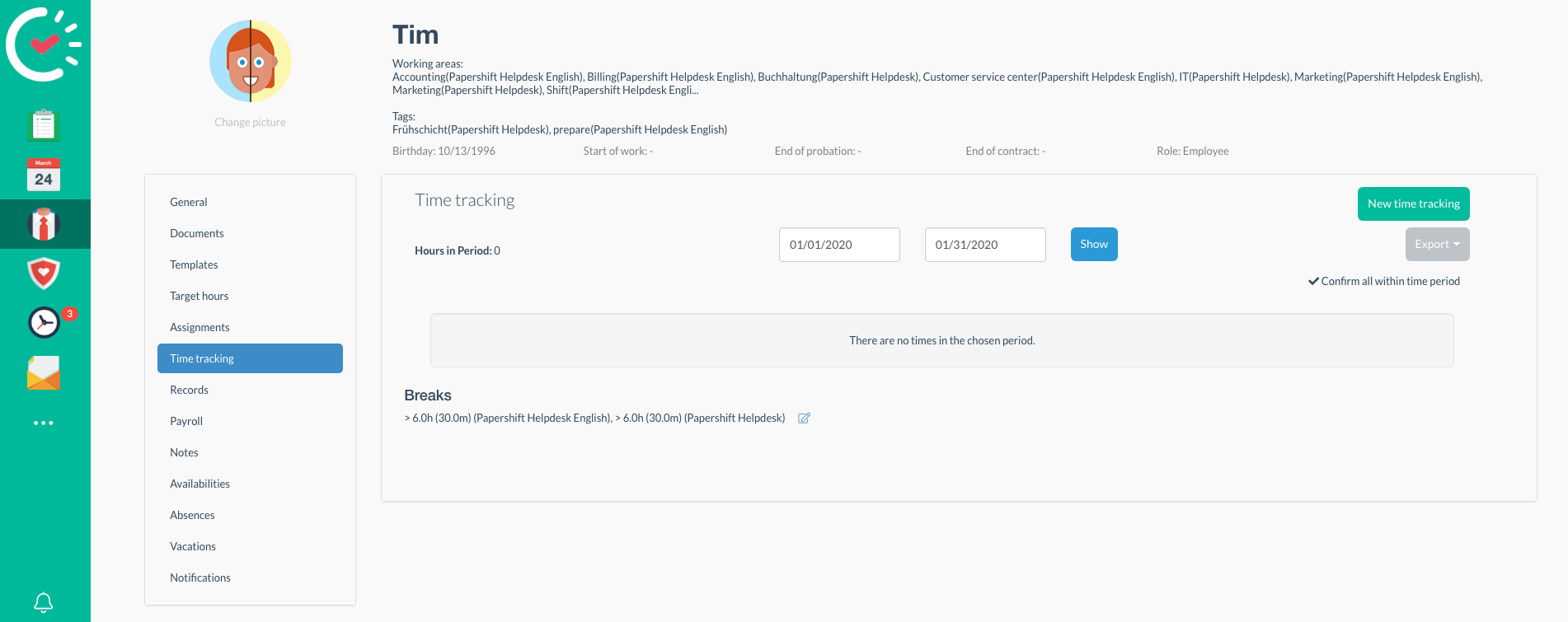Click the edit breaks pencil icon
The image size is (1568, 622).
[804, 419]
